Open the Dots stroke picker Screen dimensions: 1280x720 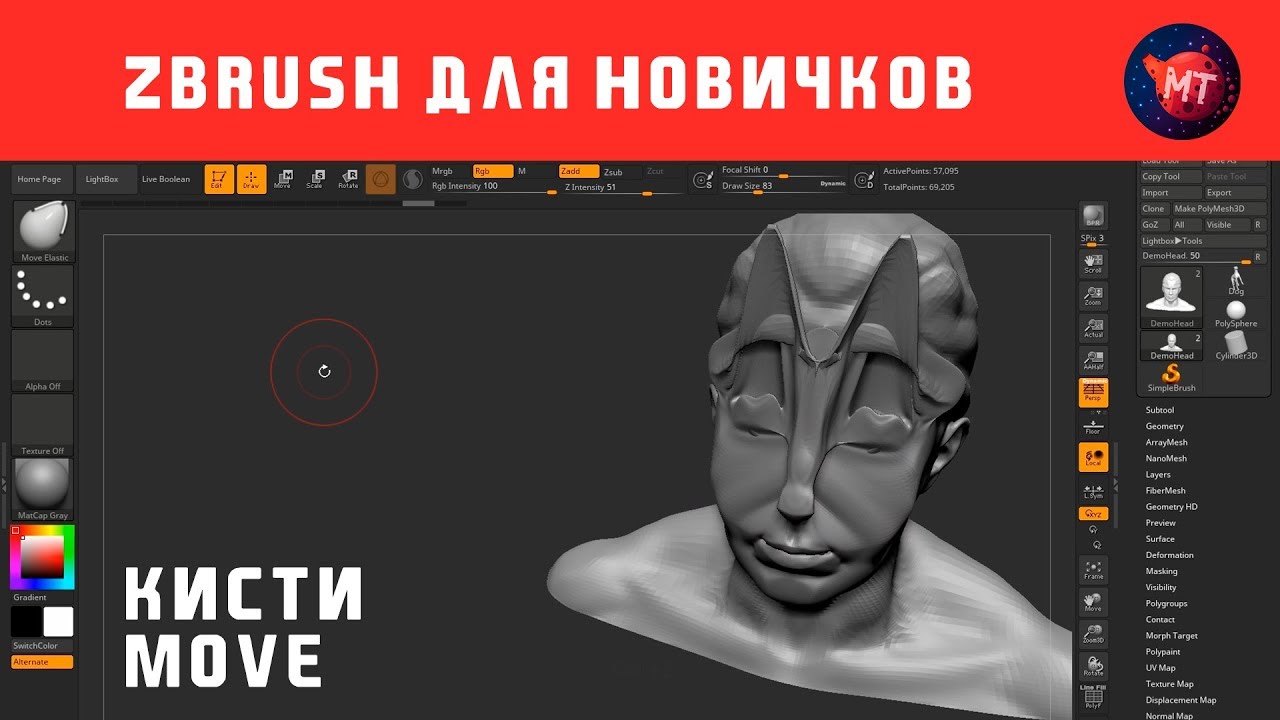click(43, 297)
